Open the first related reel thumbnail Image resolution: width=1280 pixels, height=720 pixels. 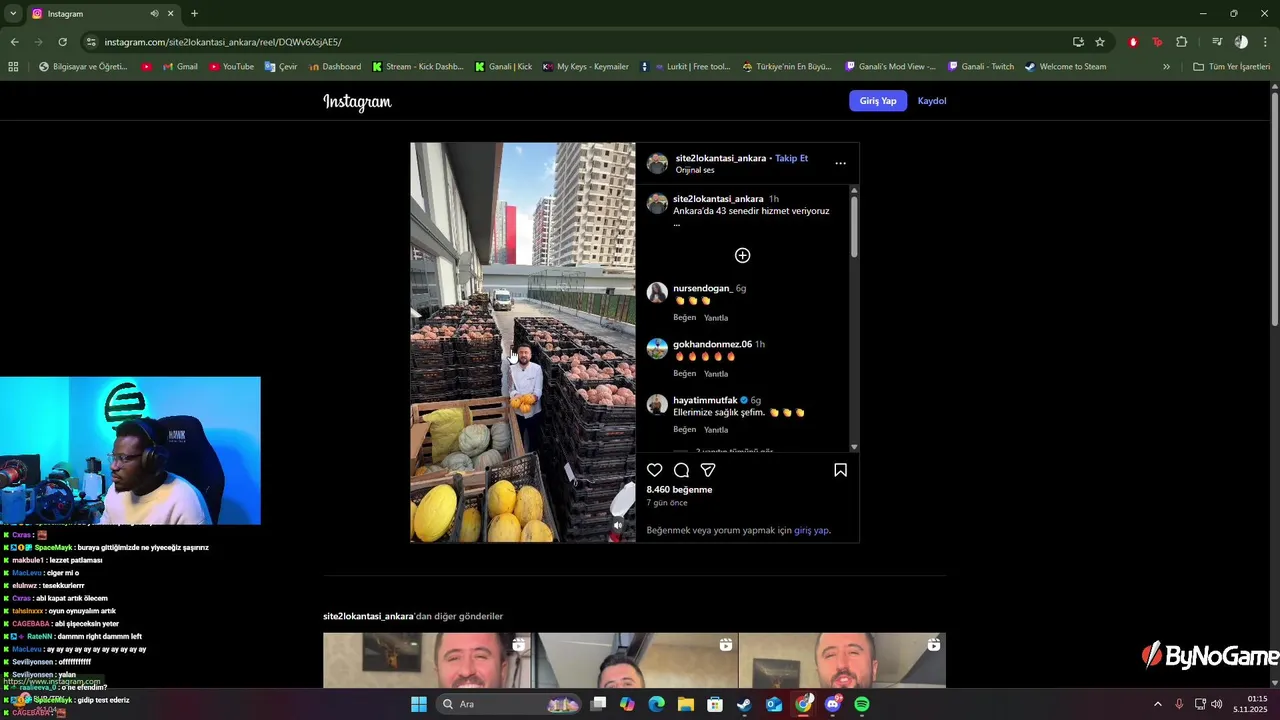coord(426,660)
